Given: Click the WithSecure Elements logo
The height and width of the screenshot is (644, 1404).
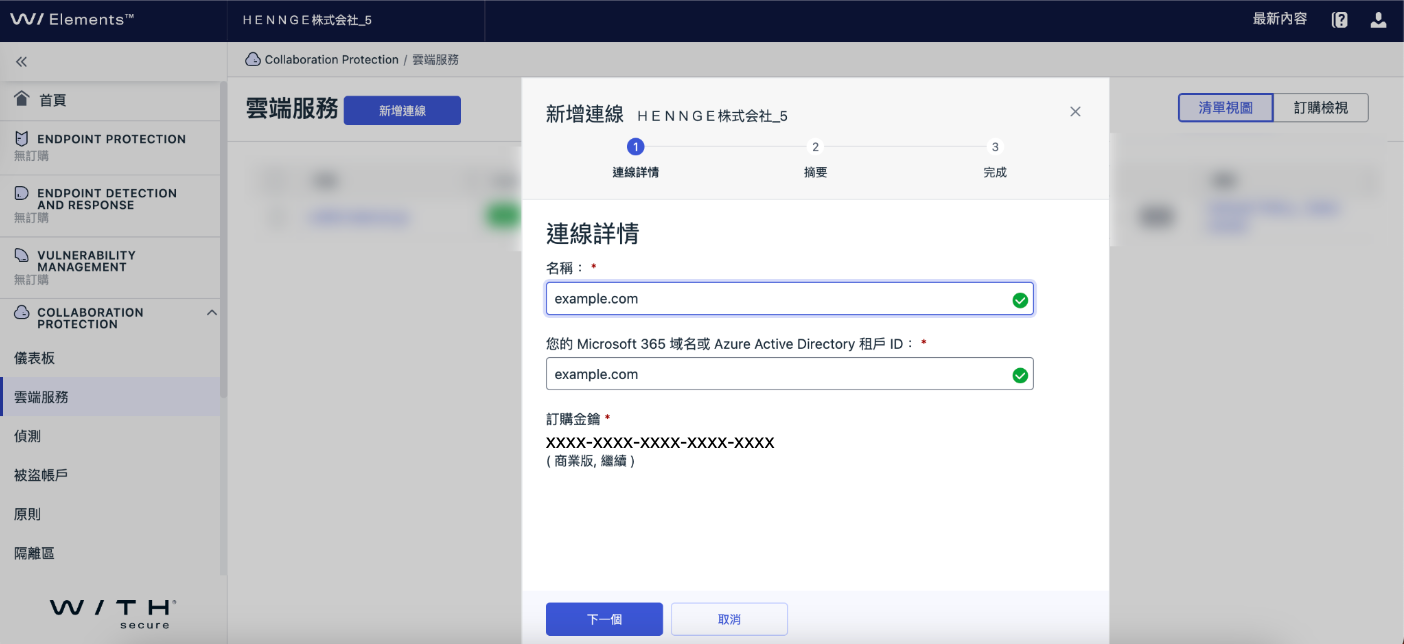Looking at the screenshot, I should (72, 20).
